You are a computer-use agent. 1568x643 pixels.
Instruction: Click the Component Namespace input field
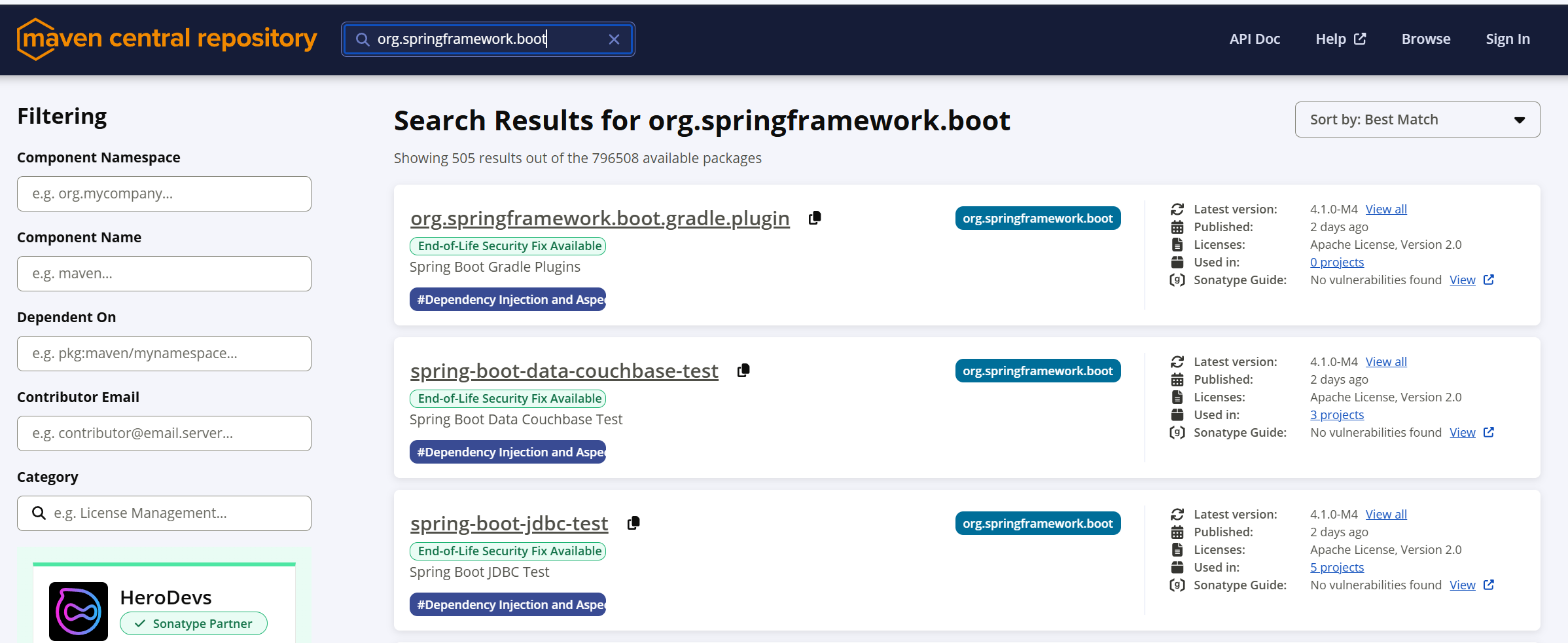click(x=164, y=194)
